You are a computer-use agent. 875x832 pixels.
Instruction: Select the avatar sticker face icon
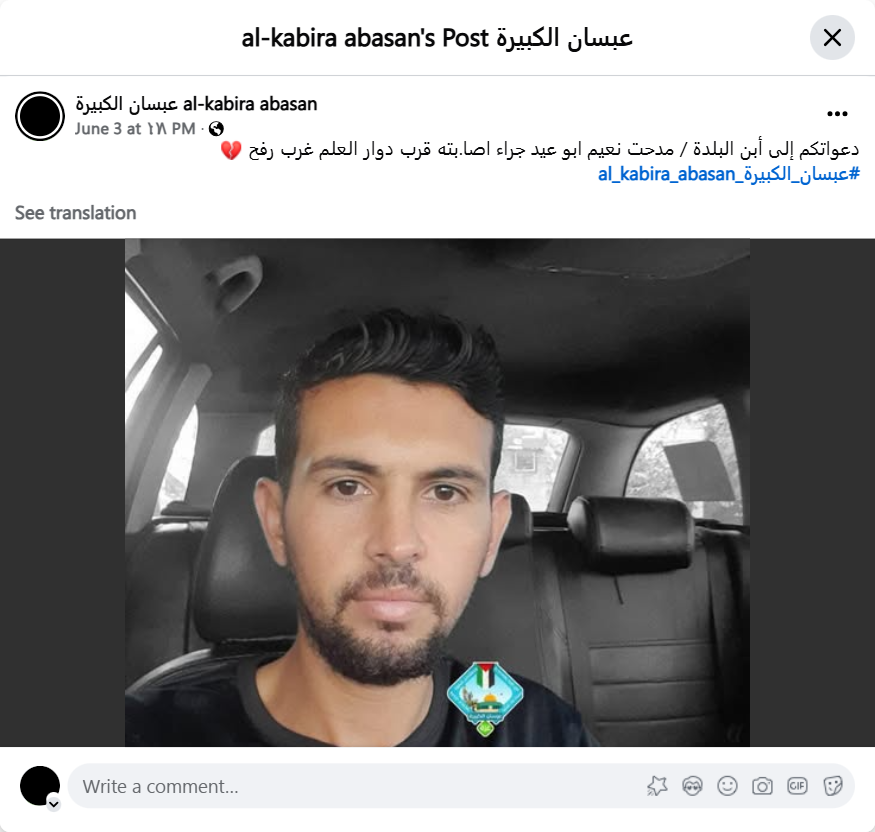(x=693, y=786)
